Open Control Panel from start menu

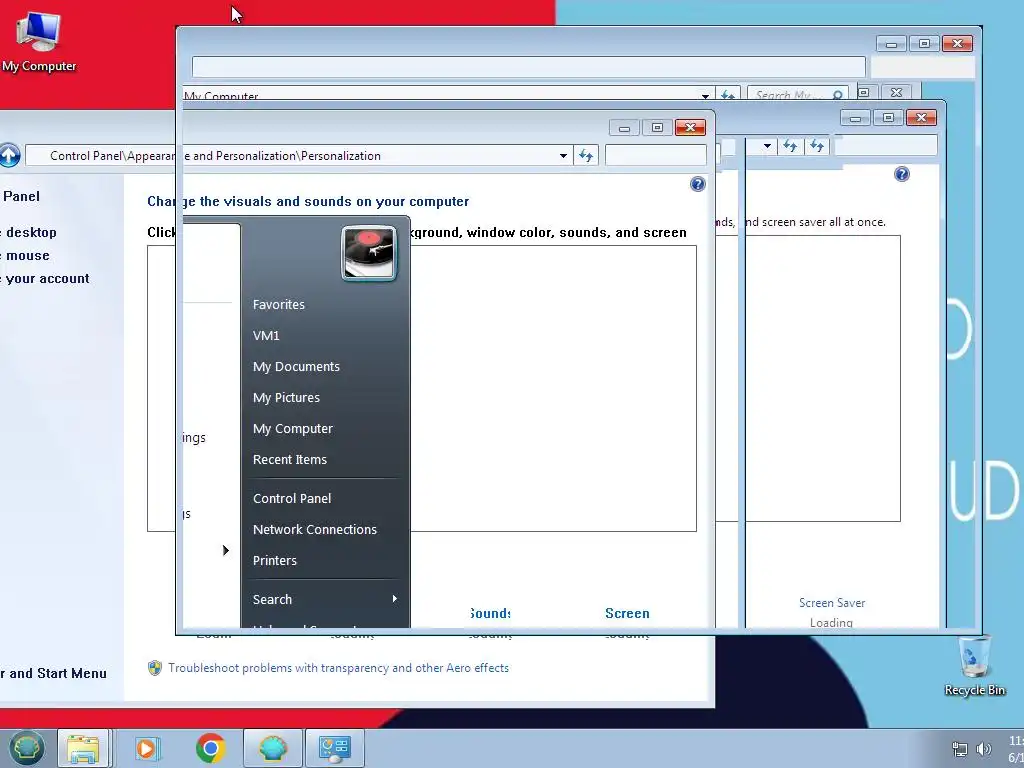(x=292, y=498)
